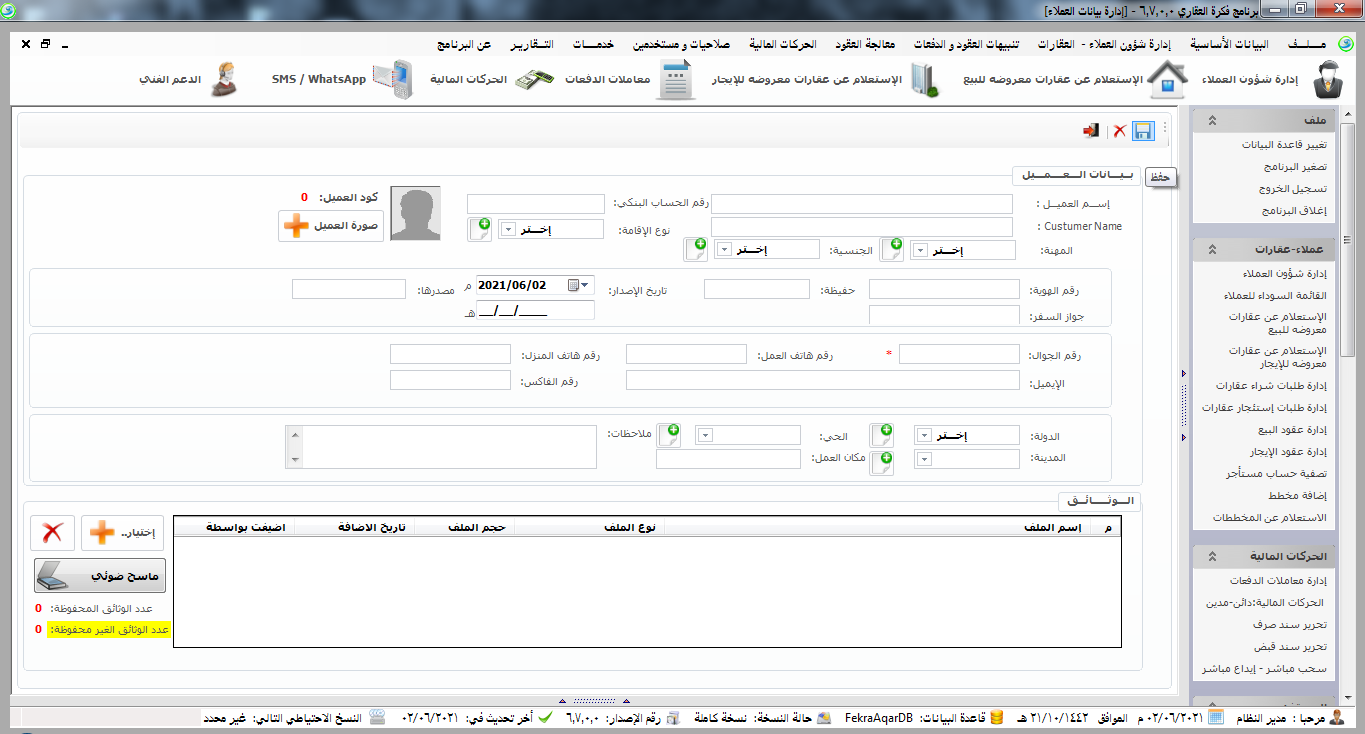This screenshot has width=1365, height=734.
Task: Open SMS / WhatsApp messaging tool
Action: point(342,79)
